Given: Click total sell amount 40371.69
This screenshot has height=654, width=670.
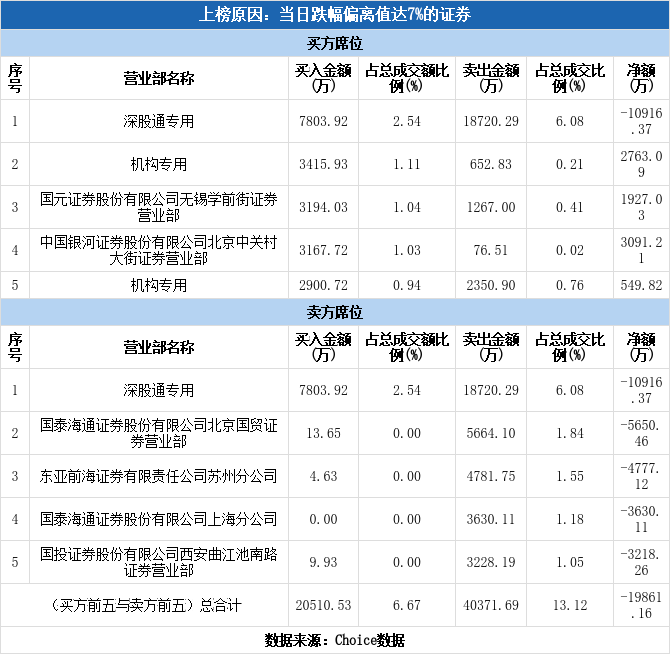Looking at the screenshot, I should click(x=491, y=605).
